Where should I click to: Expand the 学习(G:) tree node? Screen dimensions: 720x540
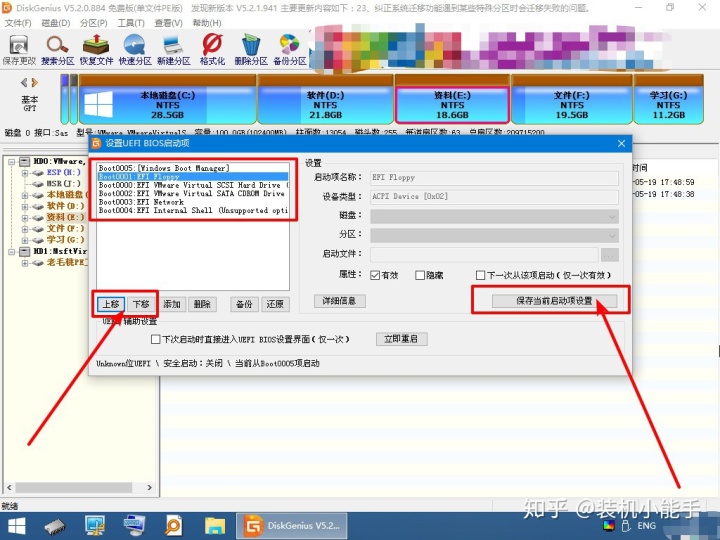(x=25, y=240)
